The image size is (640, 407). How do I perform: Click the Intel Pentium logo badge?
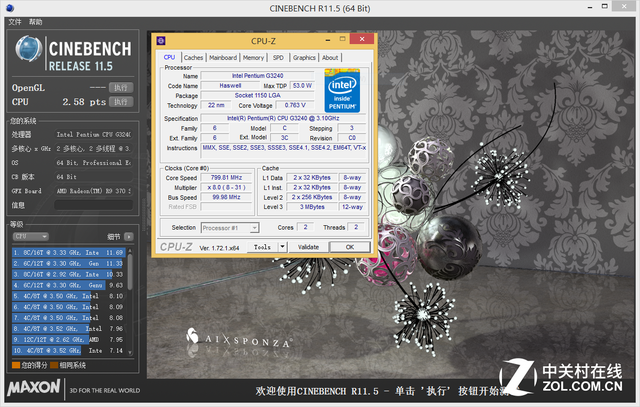(x=342, y=91)
